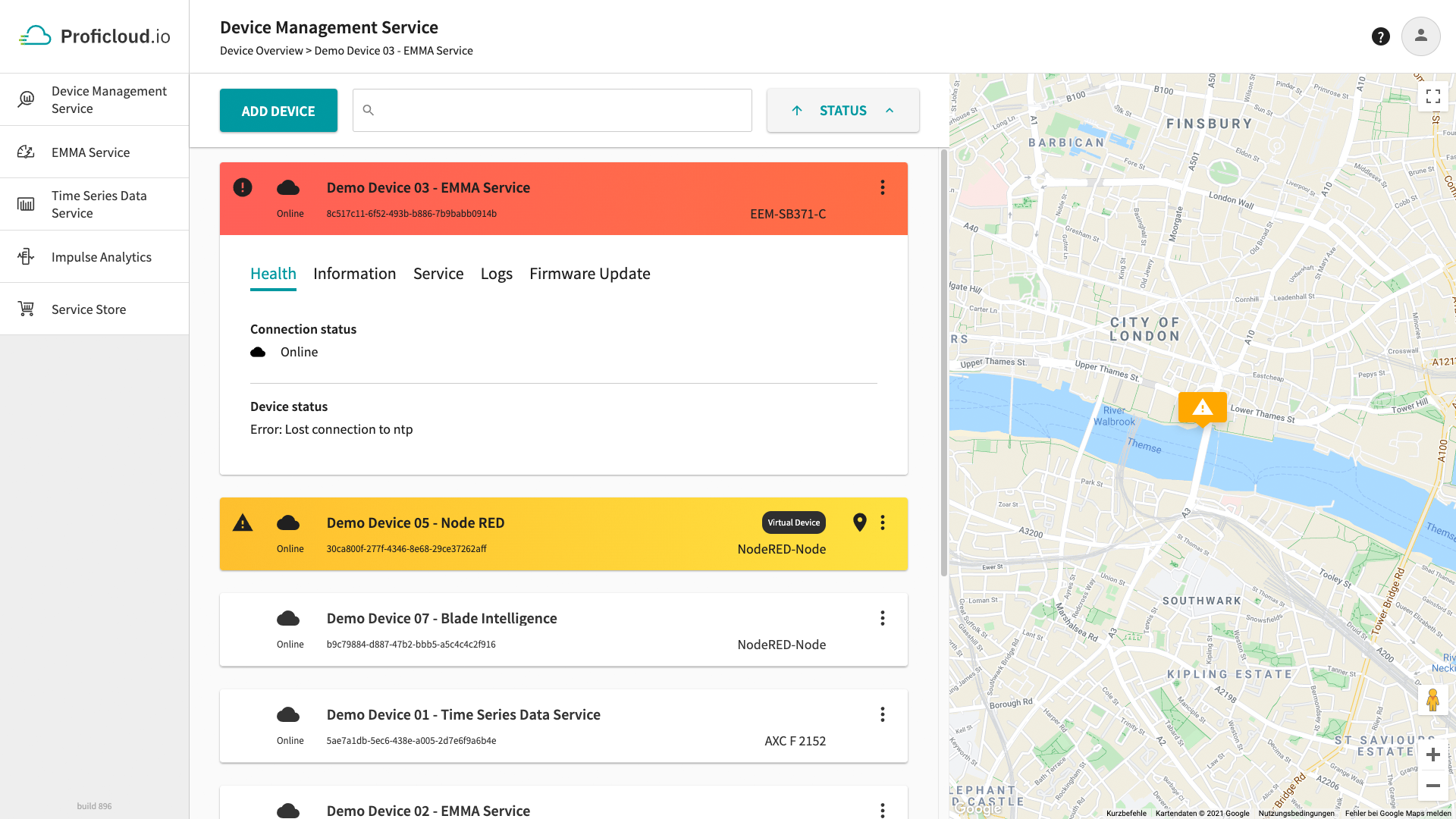Show Demo Device 05 location on map
1456x819 pixels.
click(860, 522)
